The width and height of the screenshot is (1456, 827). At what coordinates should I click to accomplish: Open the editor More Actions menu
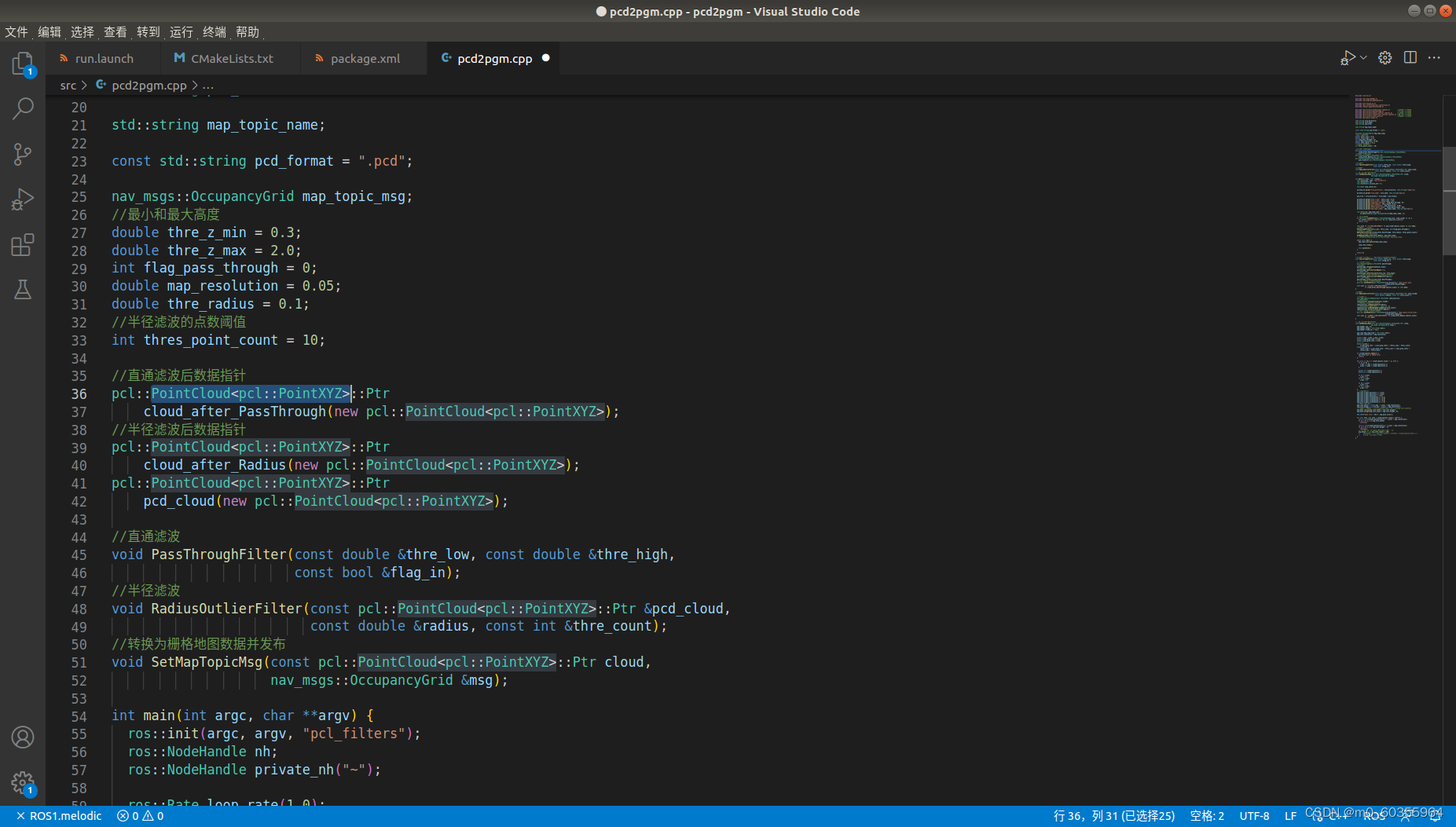[1434, 58]
